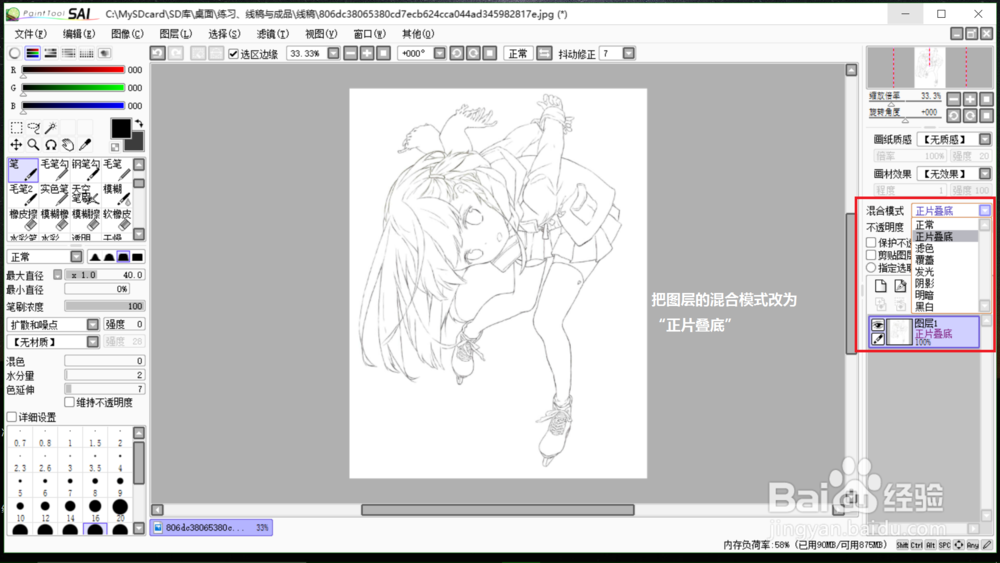The width and height of the screenshot is (1000, 563).
Task: Enable 详细设置 checkbox
Action: pos(11,417)
